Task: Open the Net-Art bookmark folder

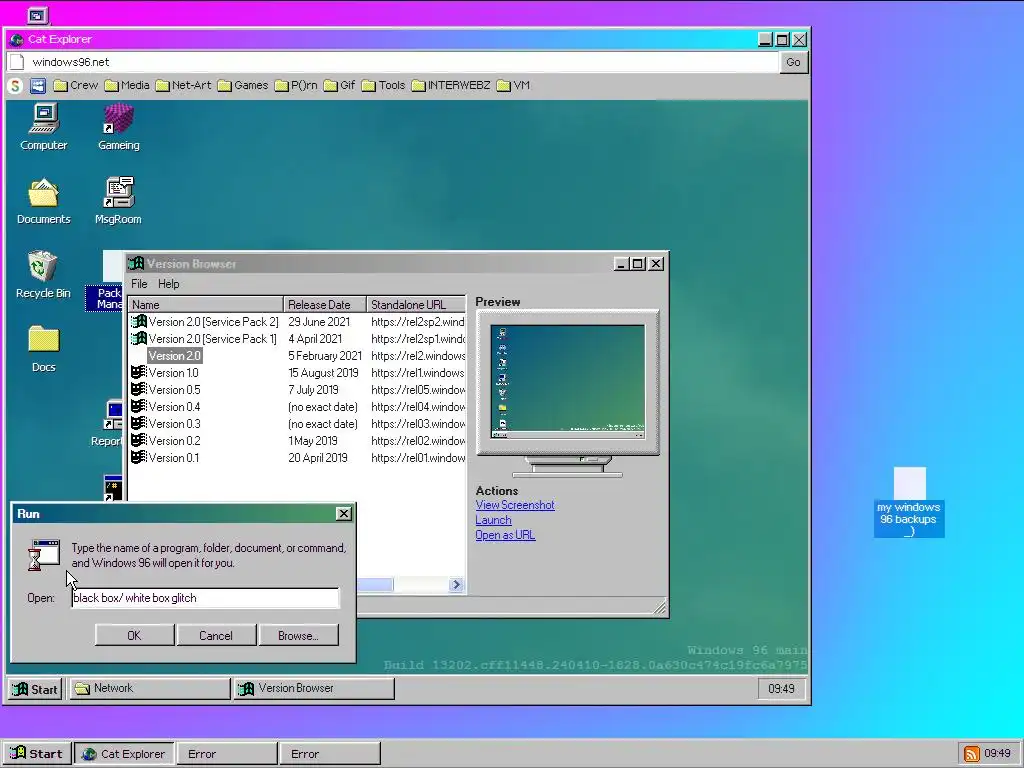Action: coord(184,86)
